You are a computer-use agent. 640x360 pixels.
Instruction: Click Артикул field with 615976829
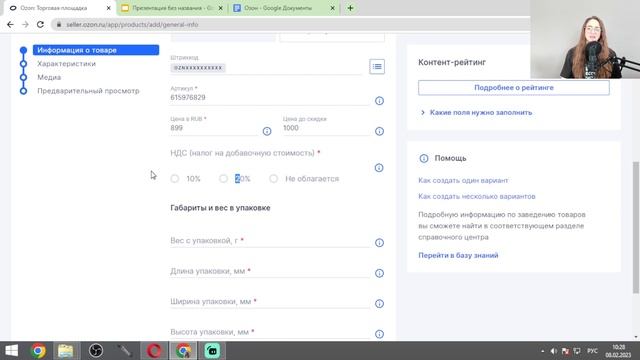(x=269, y=98)
